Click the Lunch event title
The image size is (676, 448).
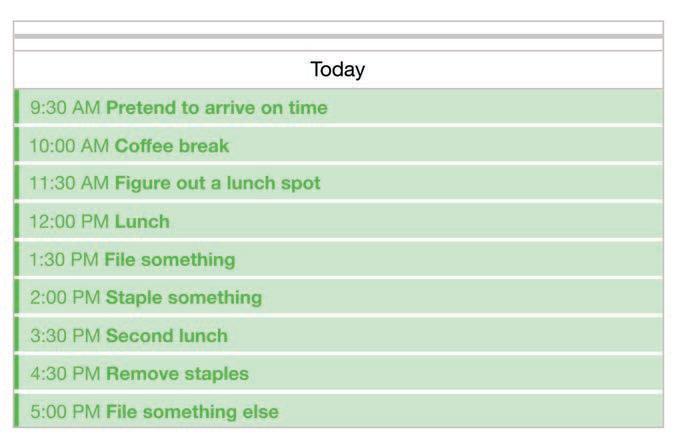point(142,222)
